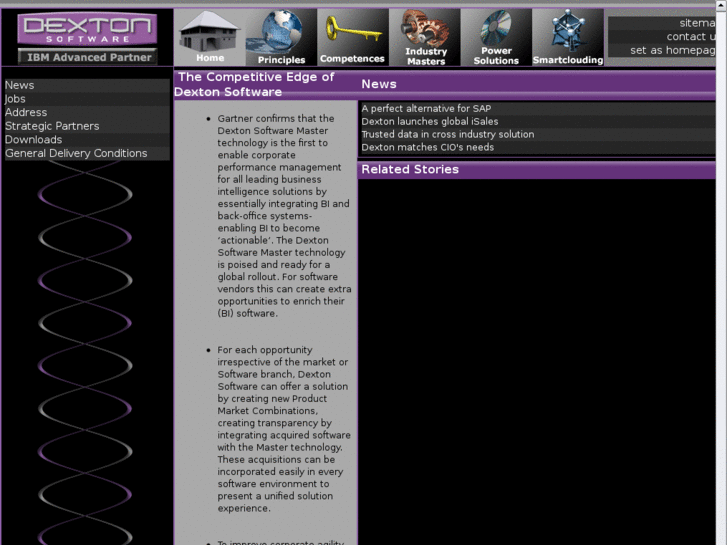Screen dimensions: 727x545
Task: Open Competences via the golden key icon
Action: pos(353,37)
